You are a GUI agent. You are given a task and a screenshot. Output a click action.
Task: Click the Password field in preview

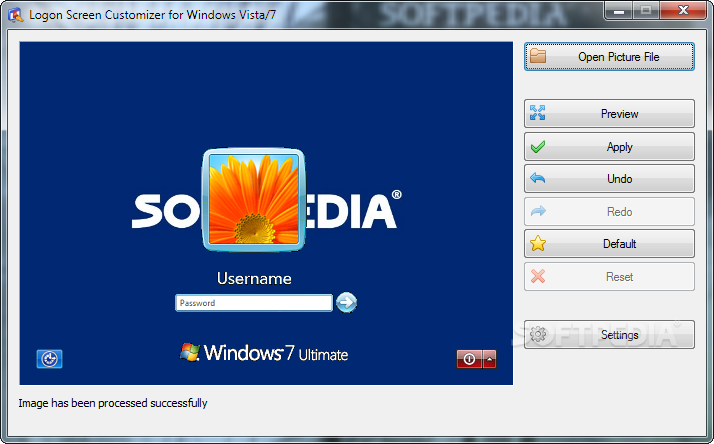pos(254,303)
